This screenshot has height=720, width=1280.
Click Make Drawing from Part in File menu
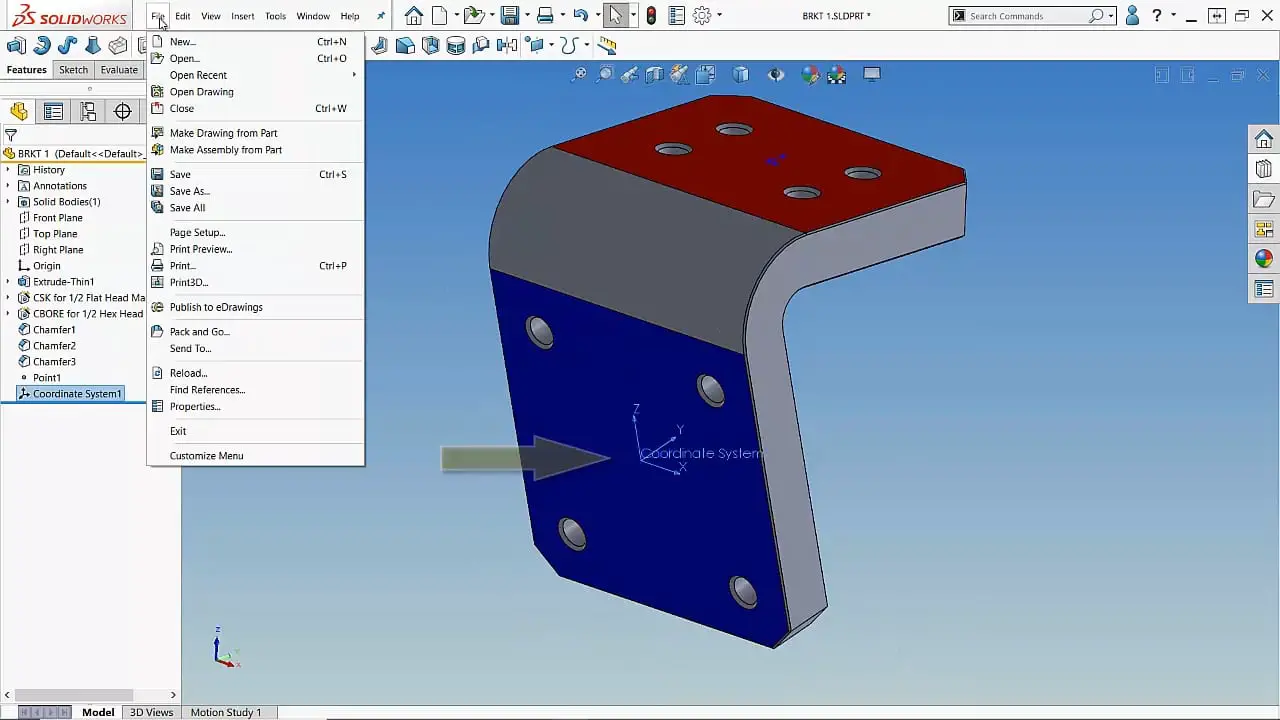point(223,132)
